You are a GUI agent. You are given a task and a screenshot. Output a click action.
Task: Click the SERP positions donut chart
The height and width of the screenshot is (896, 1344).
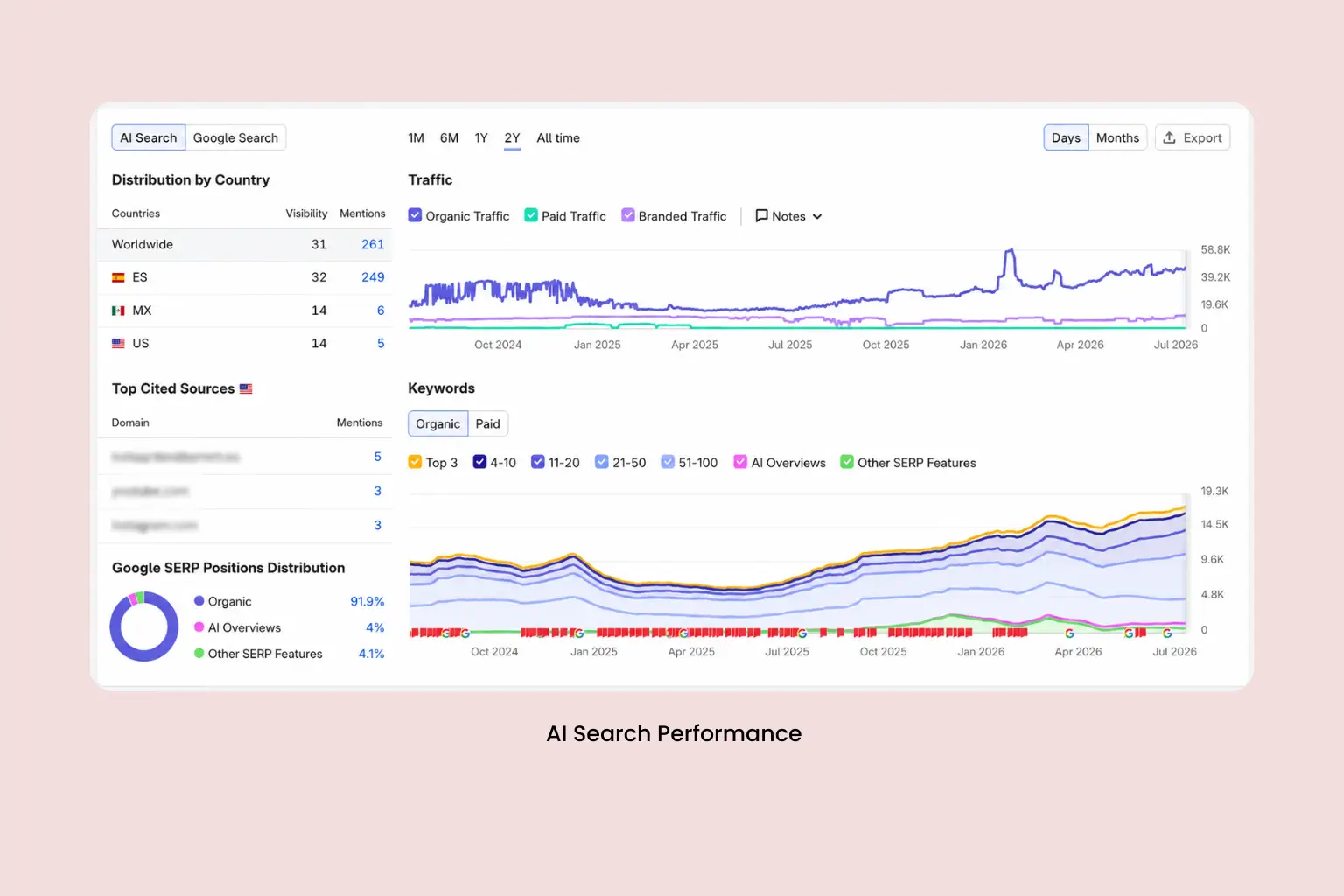[x=144, y=626]
